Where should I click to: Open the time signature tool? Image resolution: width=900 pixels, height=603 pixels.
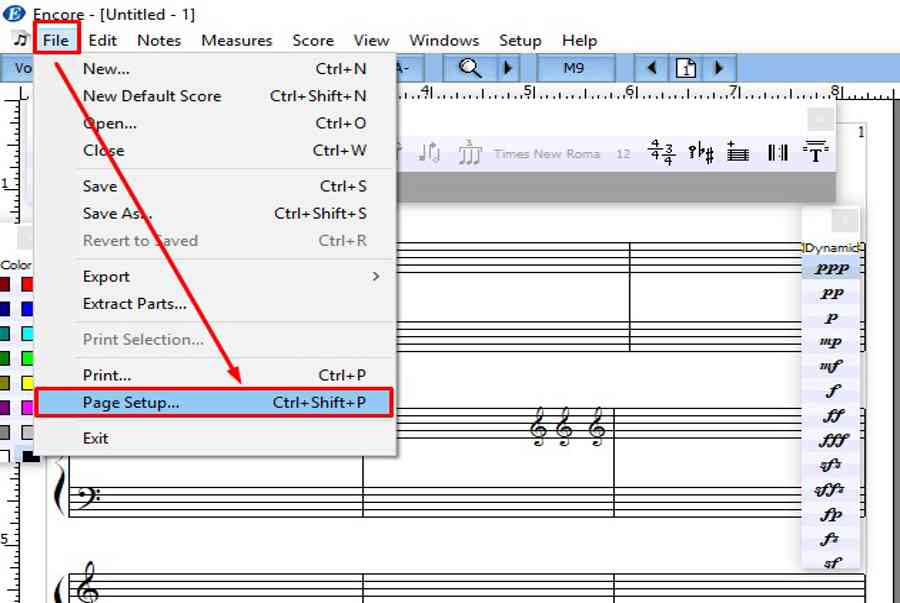(x=661, y=153)
